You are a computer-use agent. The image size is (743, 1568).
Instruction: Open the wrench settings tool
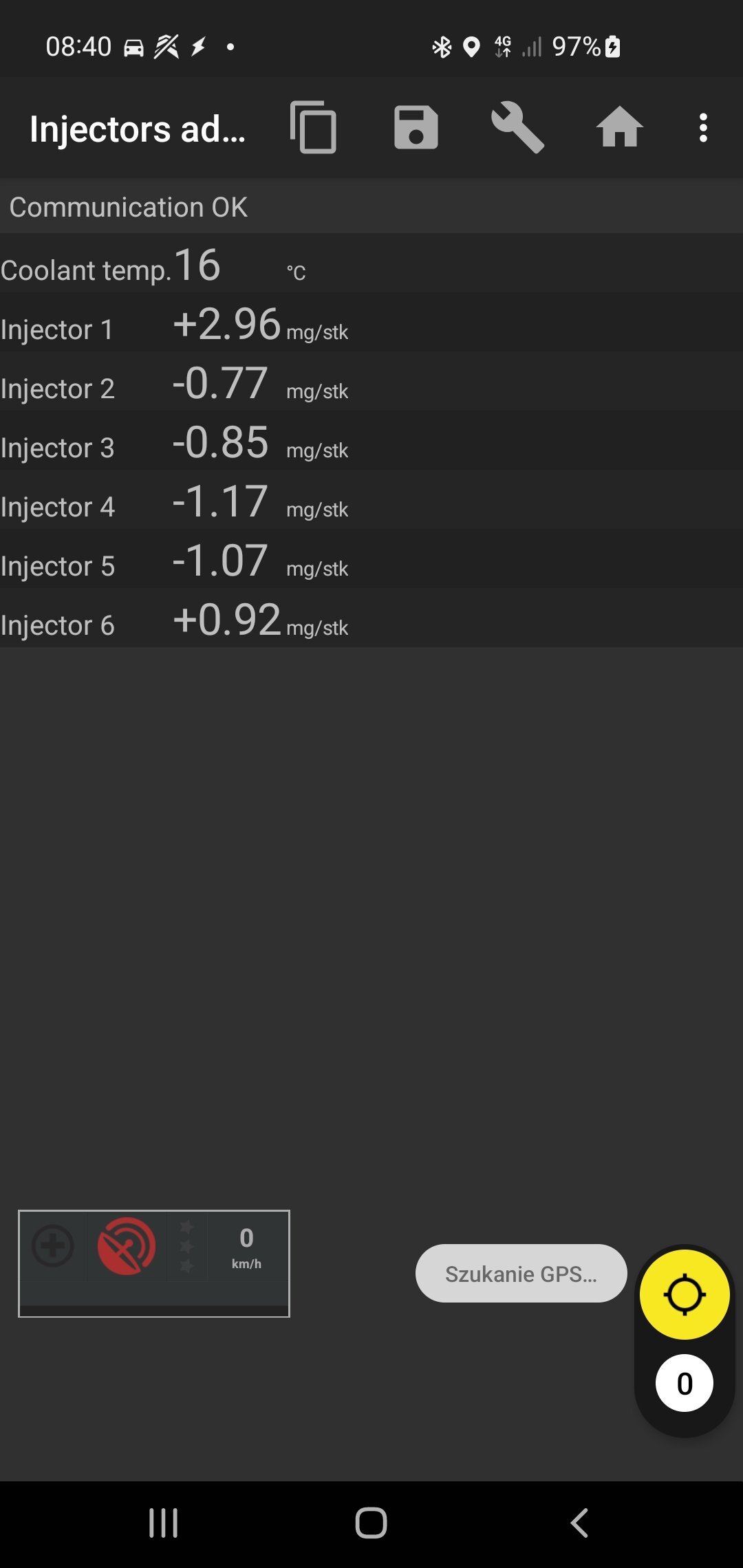(517, 127)
